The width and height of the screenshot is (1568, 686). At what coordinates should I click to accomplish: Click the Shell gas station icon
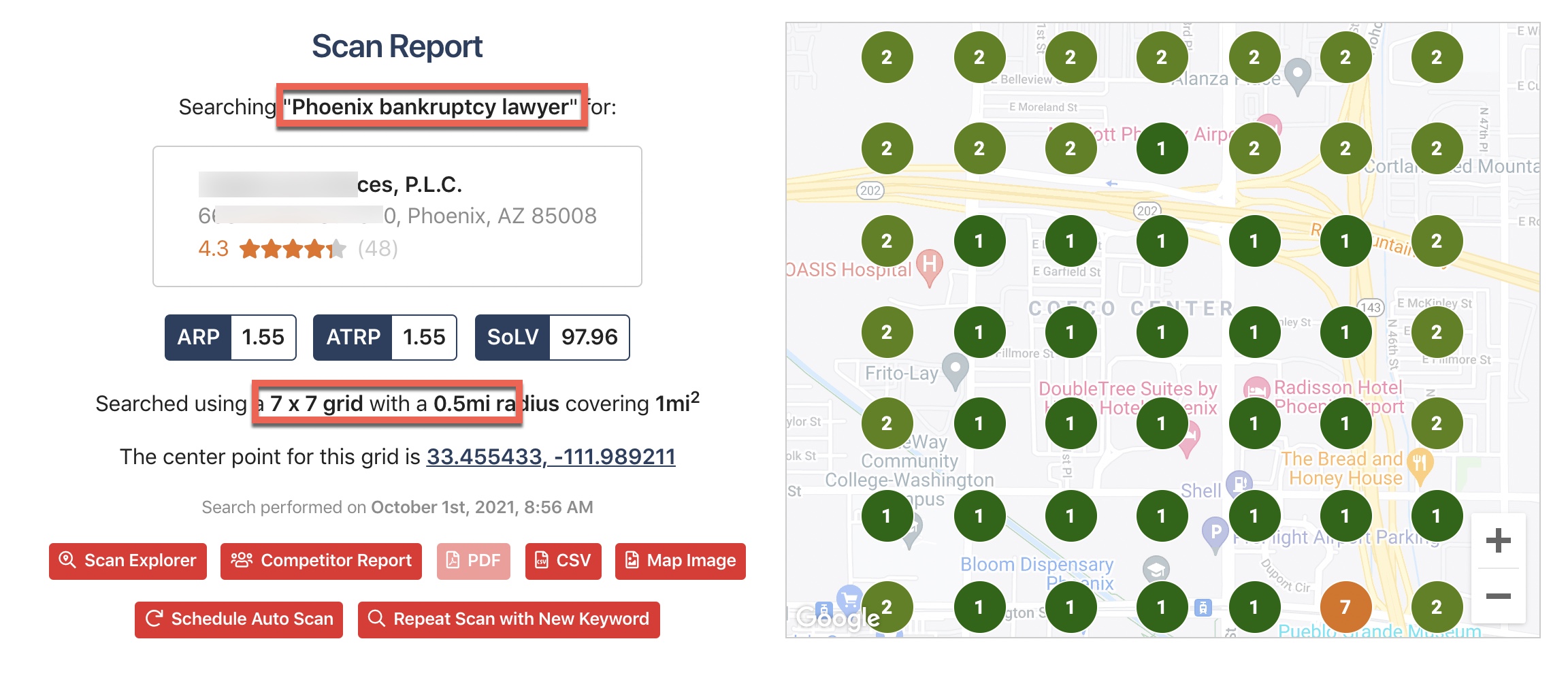click(x=1239, y=484)
